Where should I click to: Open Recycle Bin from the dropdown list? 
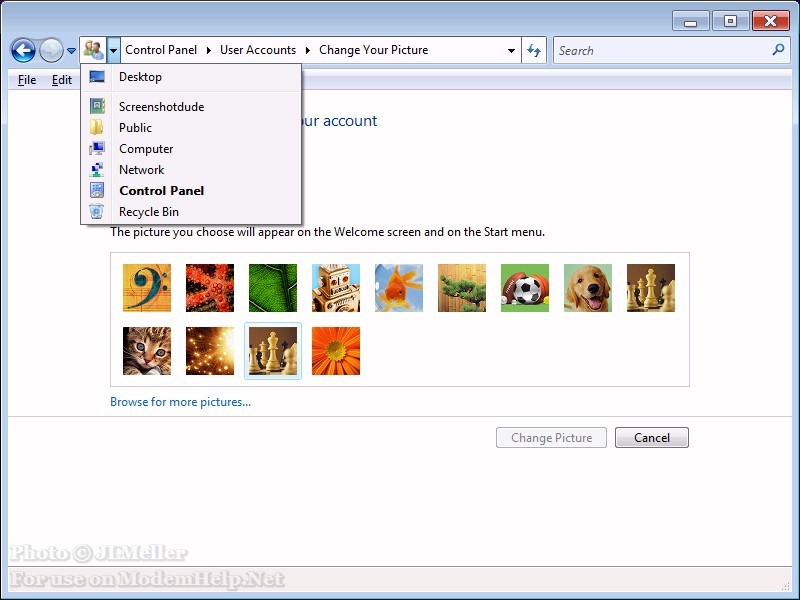pyautogui.click(x=191, y=211)
